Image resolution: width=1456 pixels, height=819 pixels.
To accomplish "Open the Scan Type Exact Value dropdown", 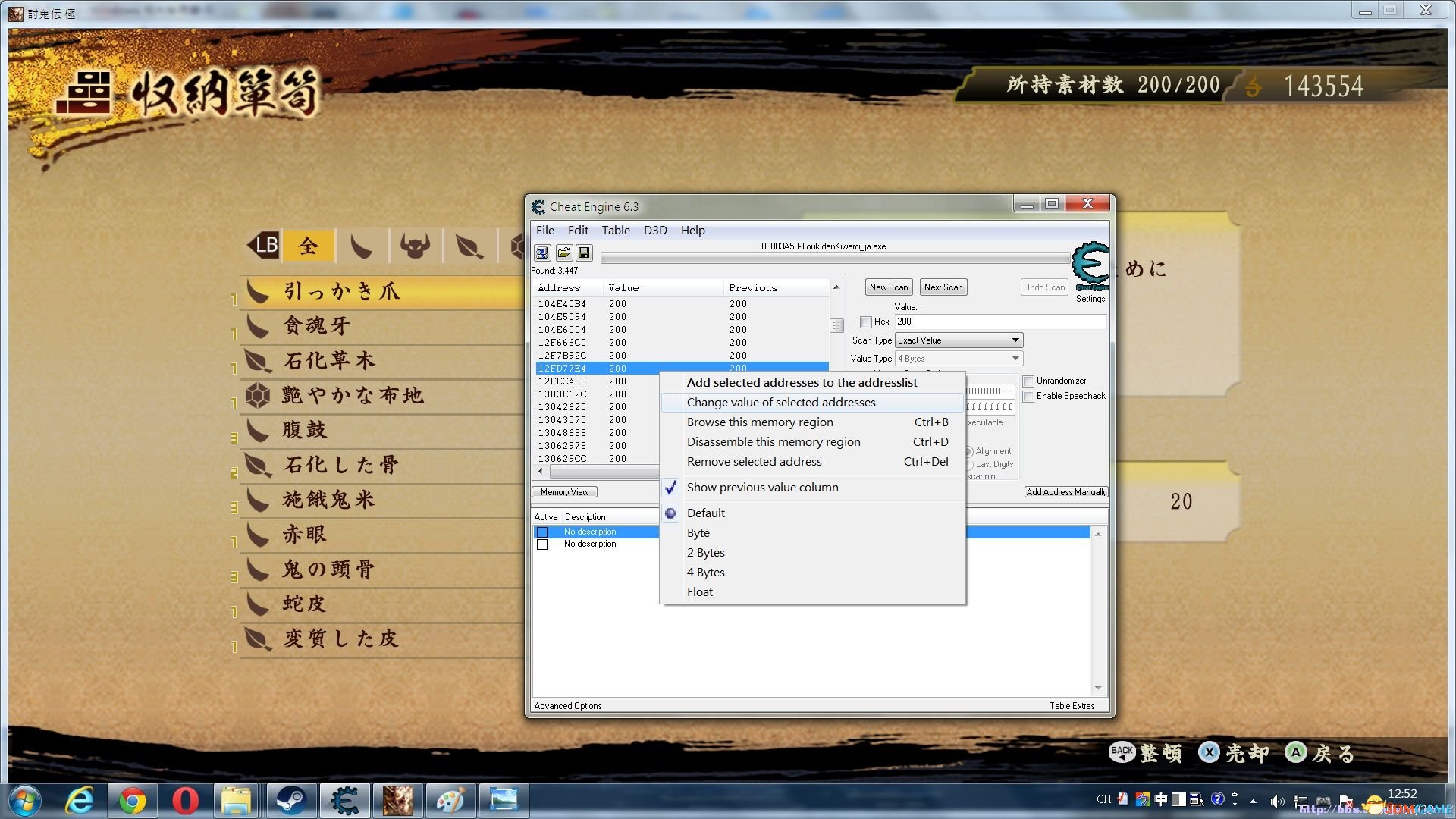I will point(959,340).
